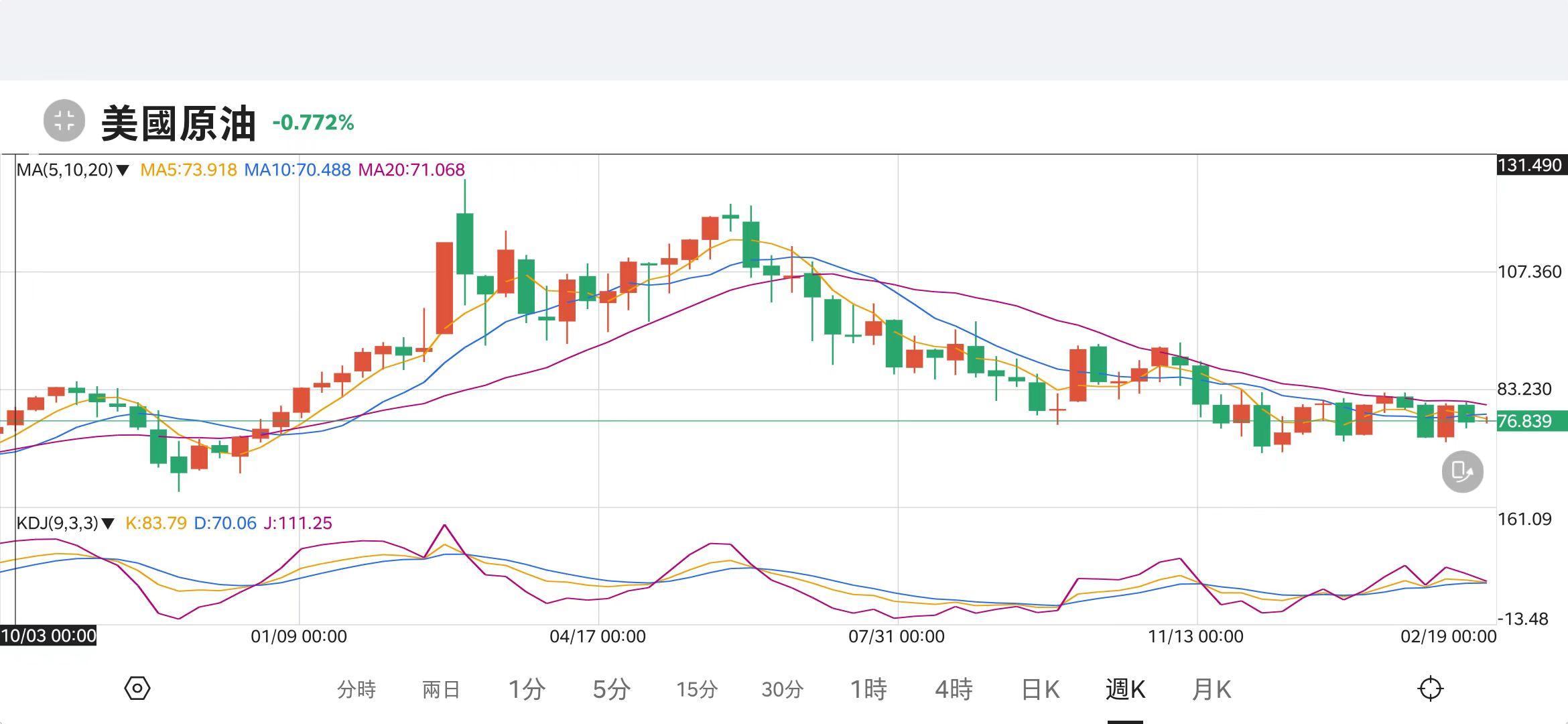This screenshot has height=724, width=1568.
Task: Switch to the 分時 timeframe tab
Action: coord(356,689)
